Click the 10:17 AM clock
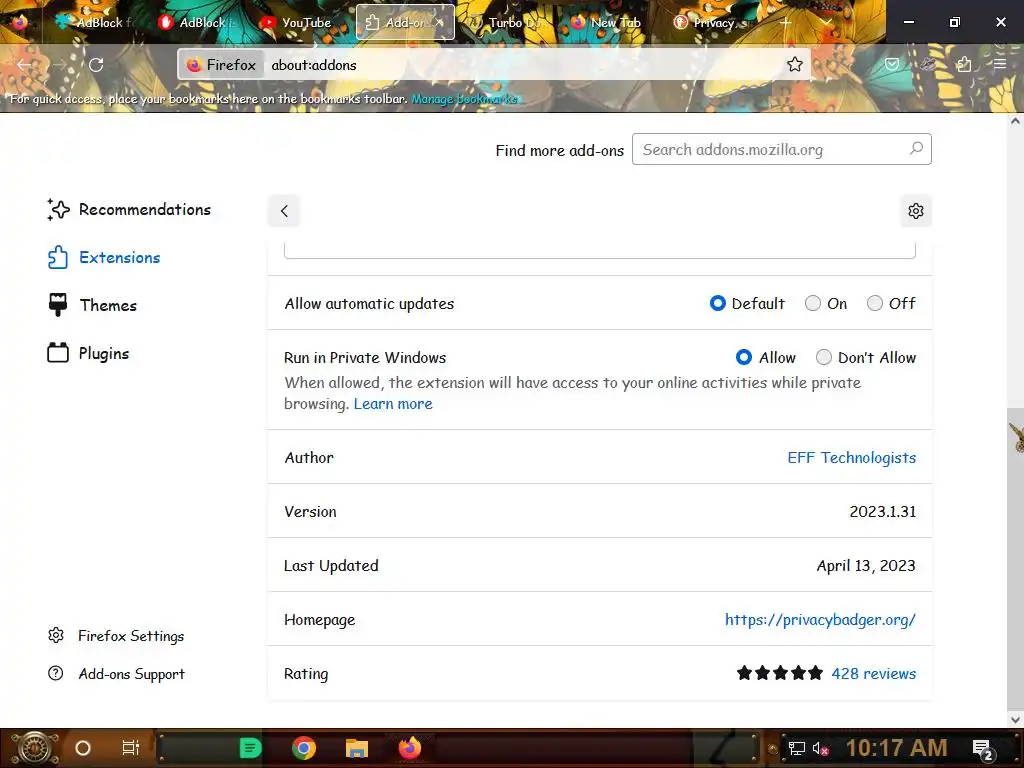Screen dimensions: 1024x768 point(896,748)
